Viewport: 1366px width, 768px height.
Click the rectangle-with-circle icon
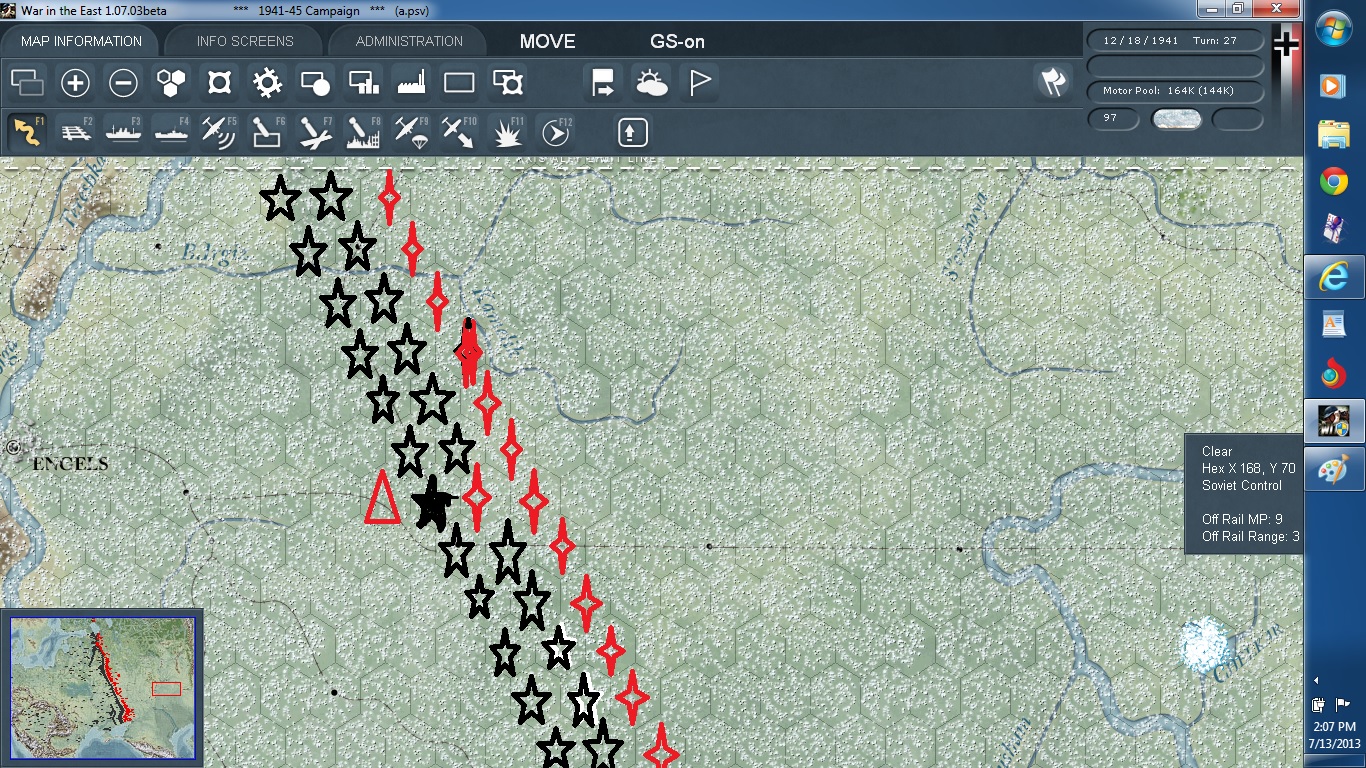point(315,83)
